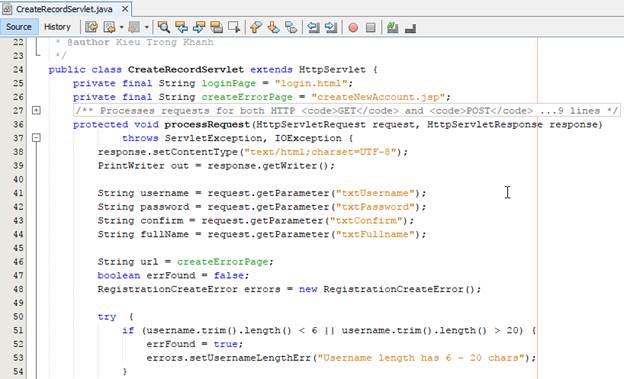Click 'createErrorPage' on line 46

coord(222,262)
